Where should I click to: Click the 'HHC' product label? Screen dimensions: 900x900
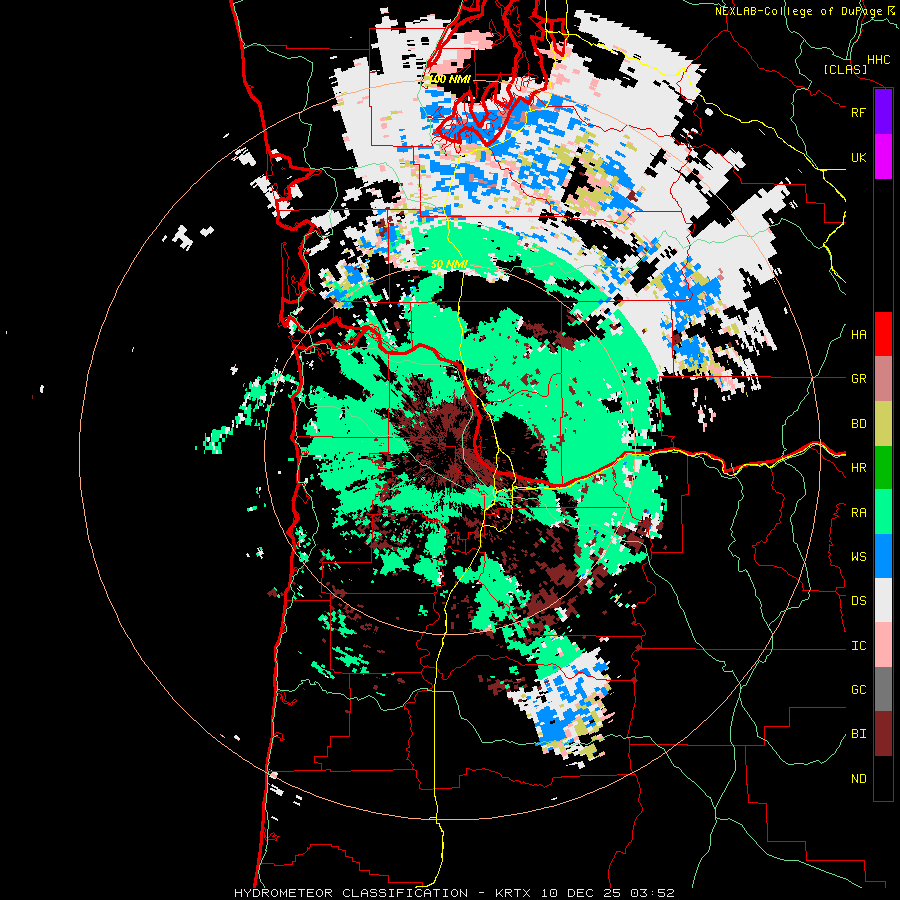click(x=879, y=60)
